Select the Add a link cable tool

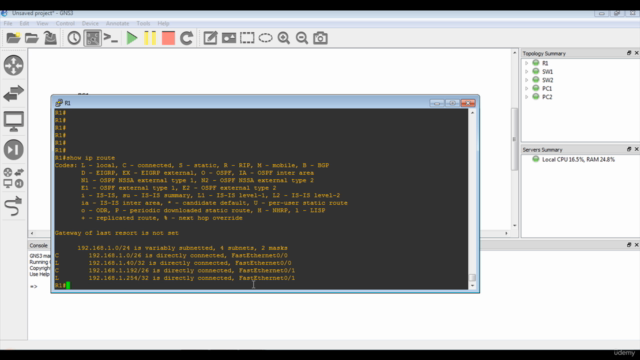(13, 206)
